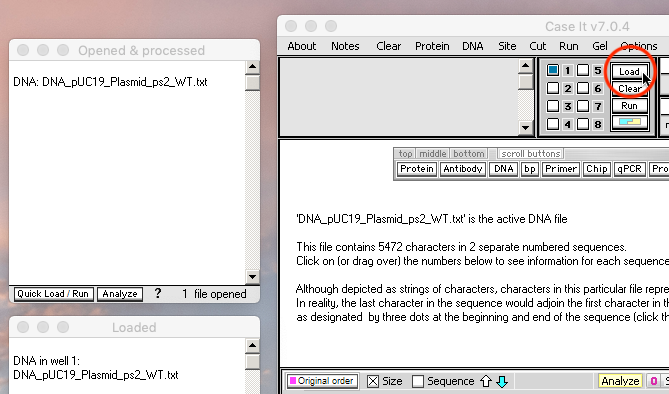Screen dimensions: 669x394
Task: Select the magenta Original order swatch button
Action: click(323, 381)
